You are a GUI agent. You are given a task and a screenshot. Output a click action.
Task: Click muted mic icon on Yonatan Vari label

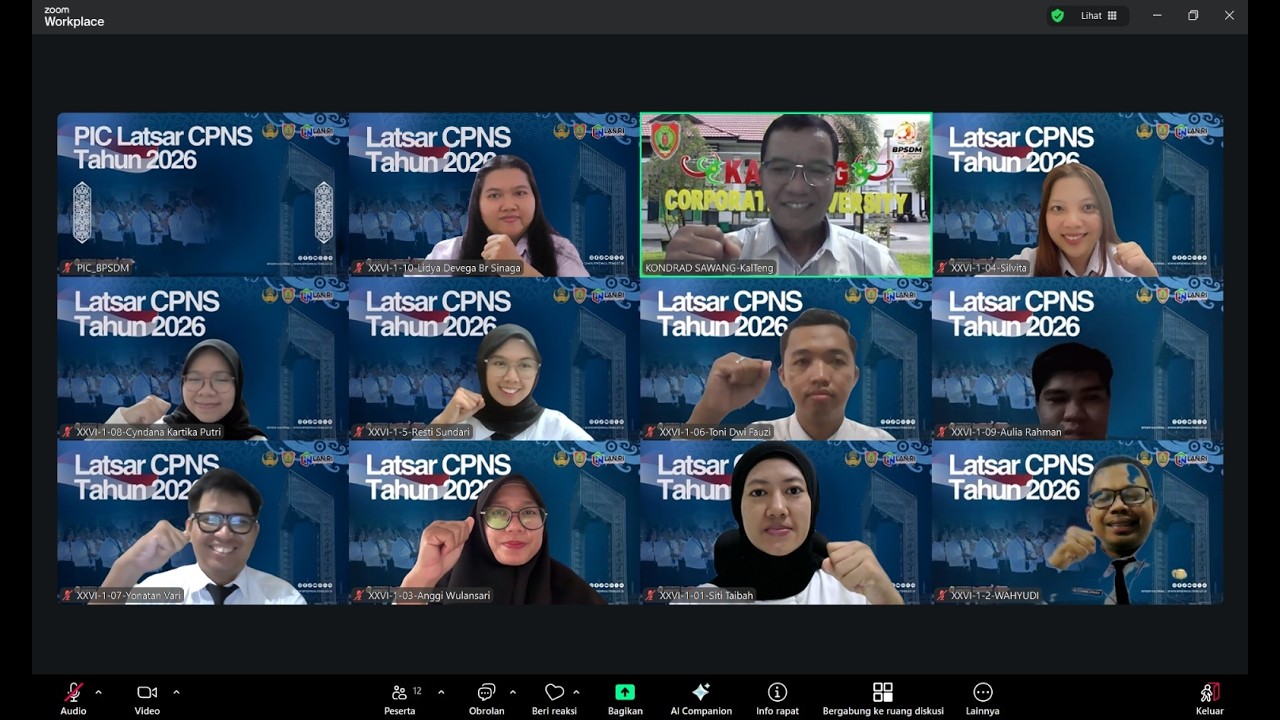68,595
